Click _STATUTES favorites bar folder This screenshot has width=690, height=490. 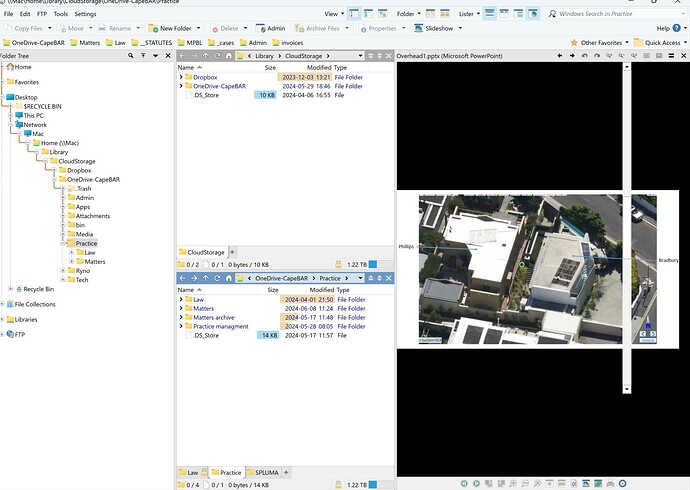[152, 43]
